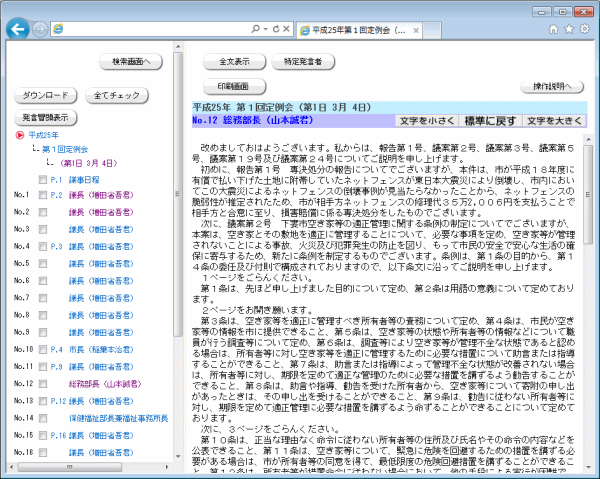Click 標準に戻す to reset text size
Image resolution: width=600 pixels, height=479 pixels.
click(490, 121)
